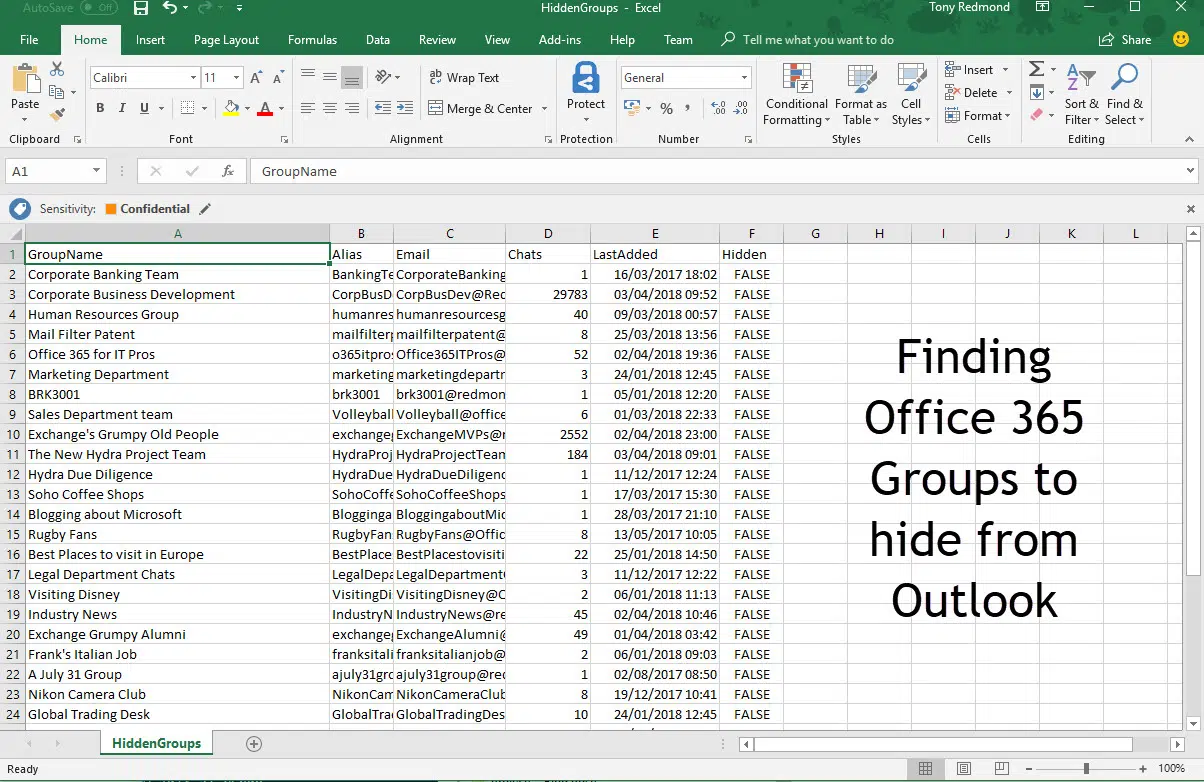Toggle Wrap Text
The height and width of the screenshot is (782, 1204).
[464, 77]
